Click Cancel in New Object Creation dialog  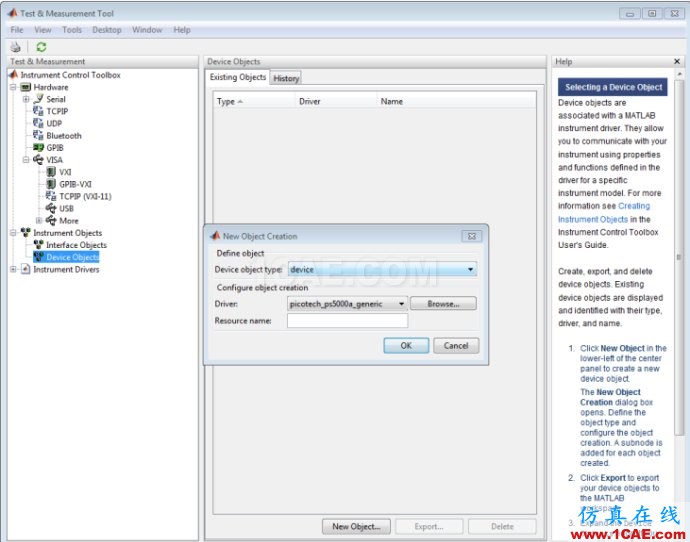[456, 346]
